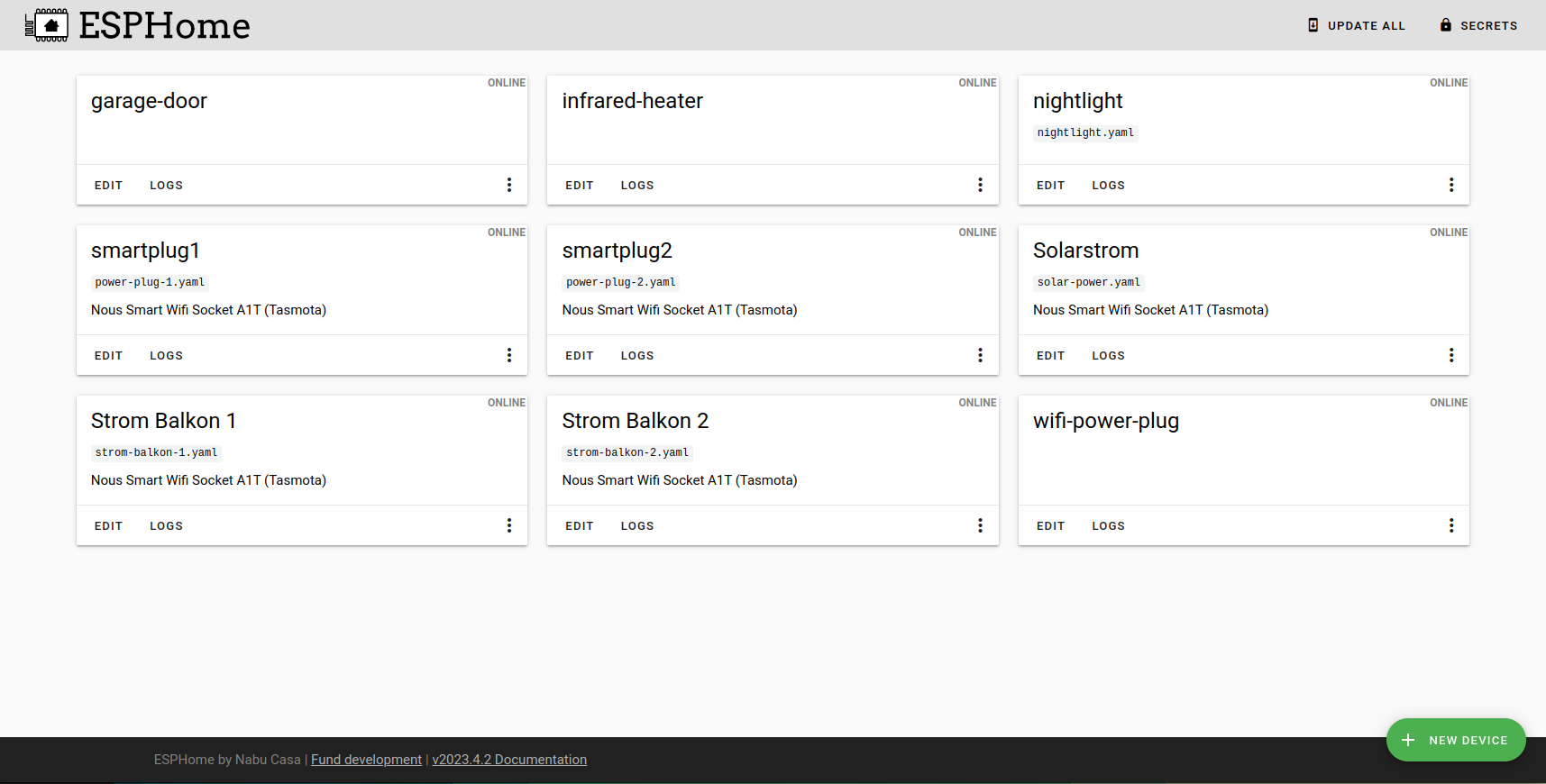This screenshot has height=784, width=1546.
Task: View logs for infrared-heater
Action: click(x=637, y=186)
